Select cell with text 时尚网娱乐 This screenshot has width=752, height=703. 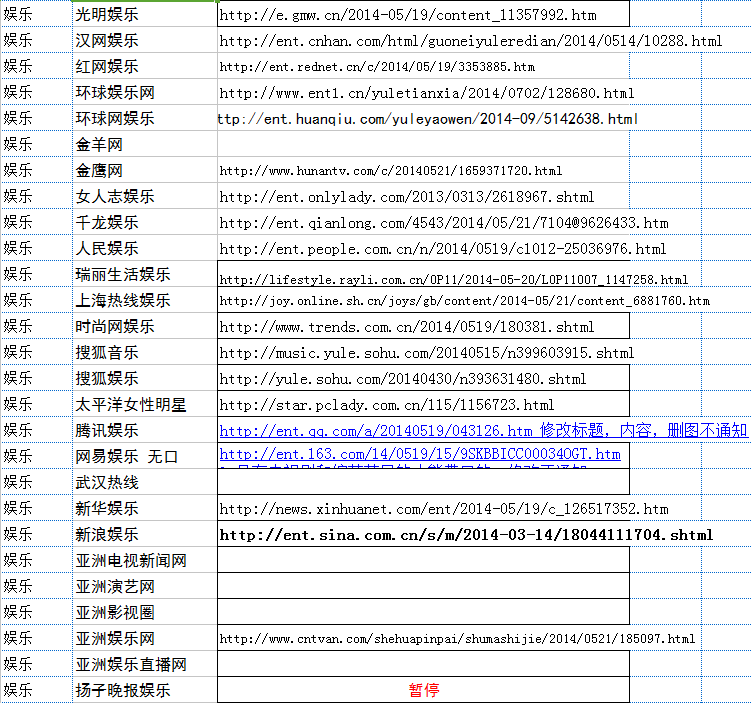click(145, 326)
